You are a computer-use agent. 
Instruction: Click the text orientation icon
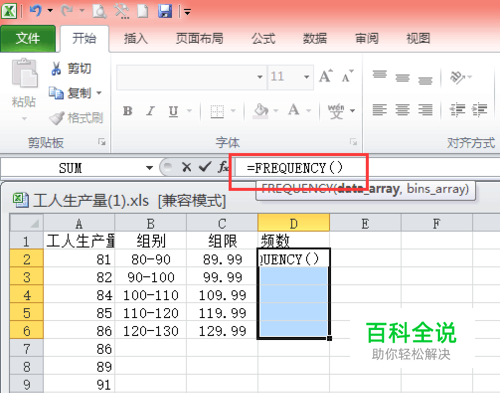(x=457, y=77)
